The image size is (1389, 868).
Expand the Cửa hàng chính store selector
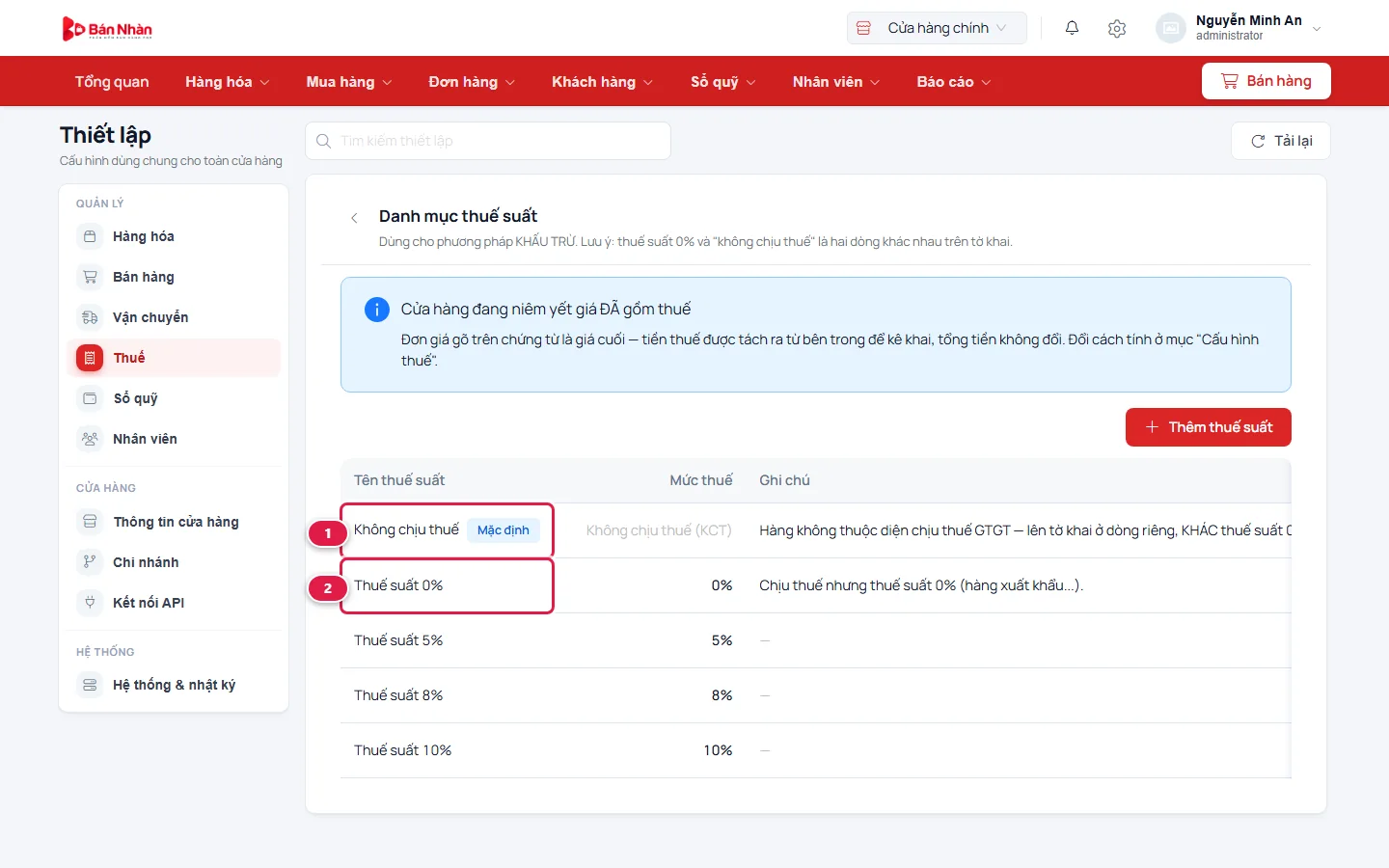937,28
